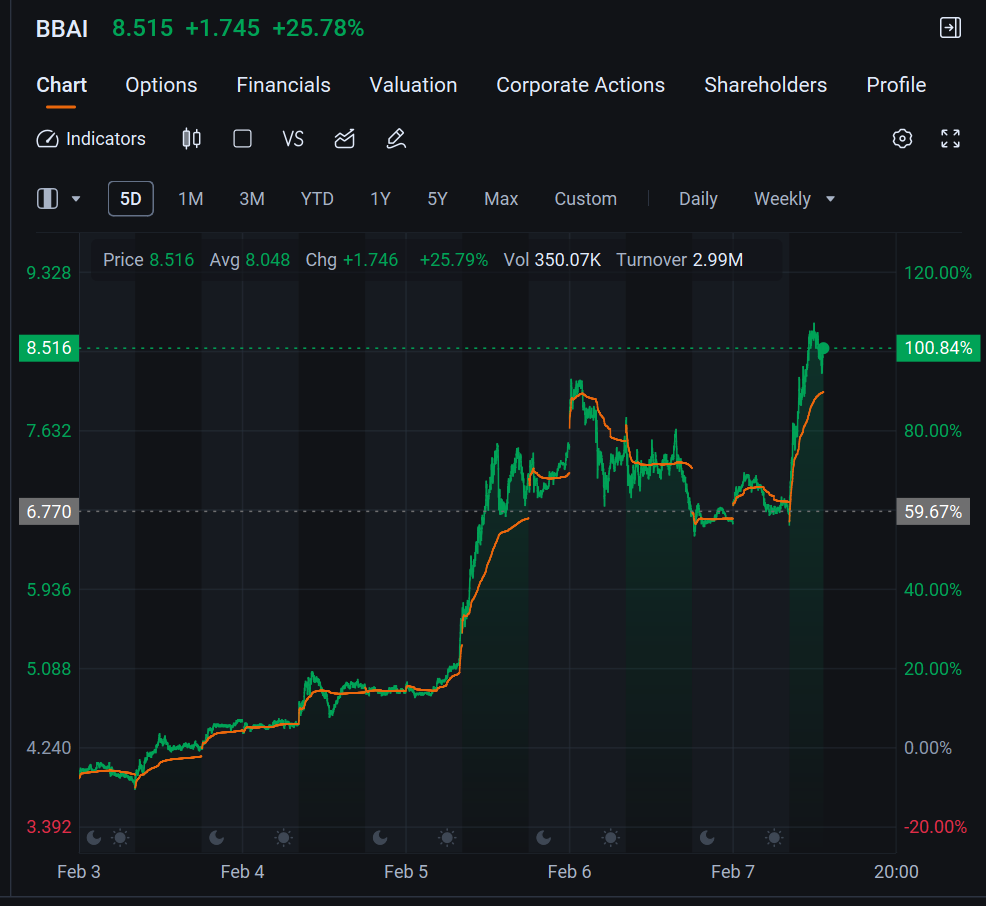Screen dimensions: 986x906
Task: Open chart settings hexagon gear
Action: point(902,138)
